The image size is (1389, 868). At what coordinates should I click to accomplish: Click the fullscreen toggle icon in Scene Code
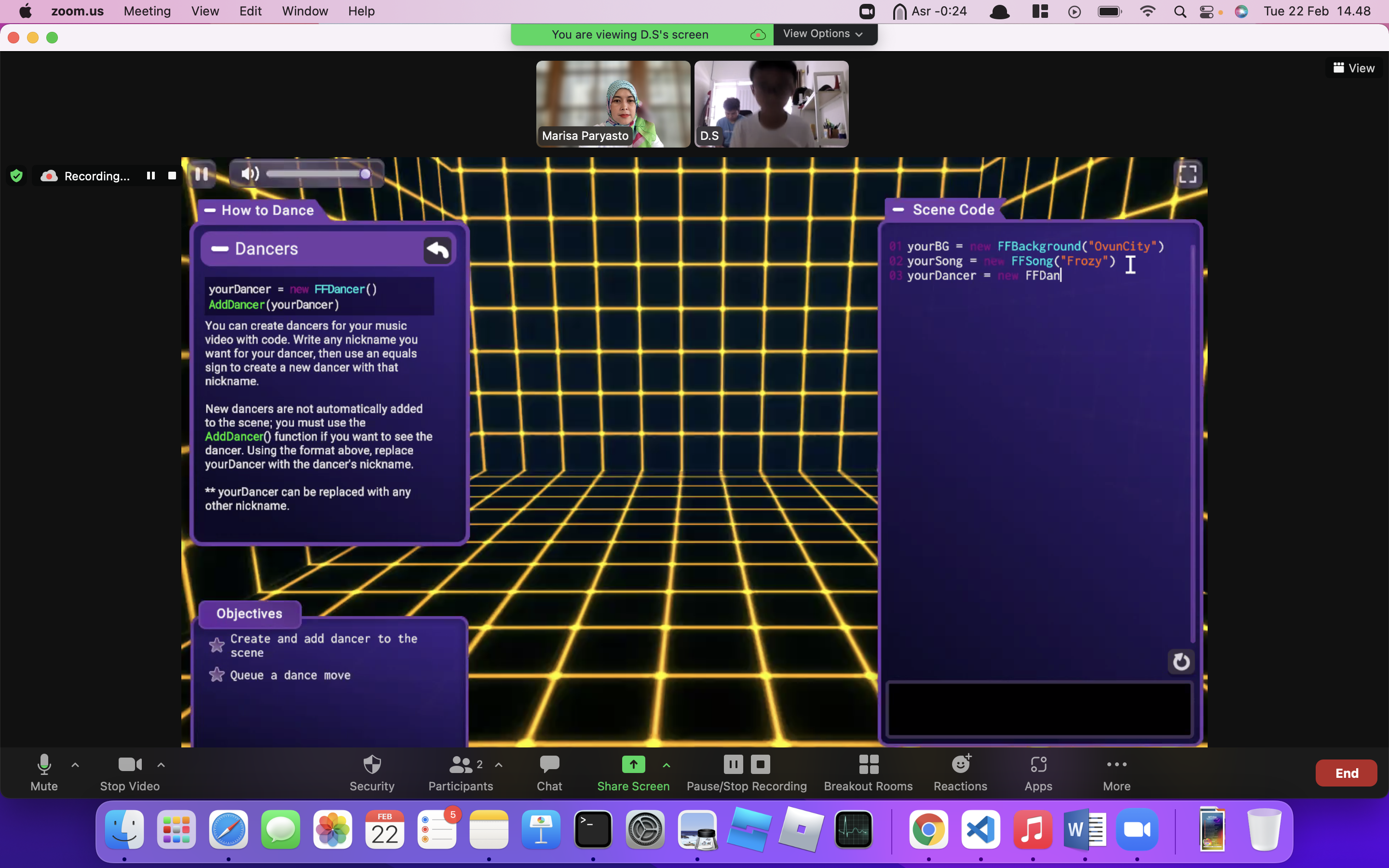tap(1187, 174)
